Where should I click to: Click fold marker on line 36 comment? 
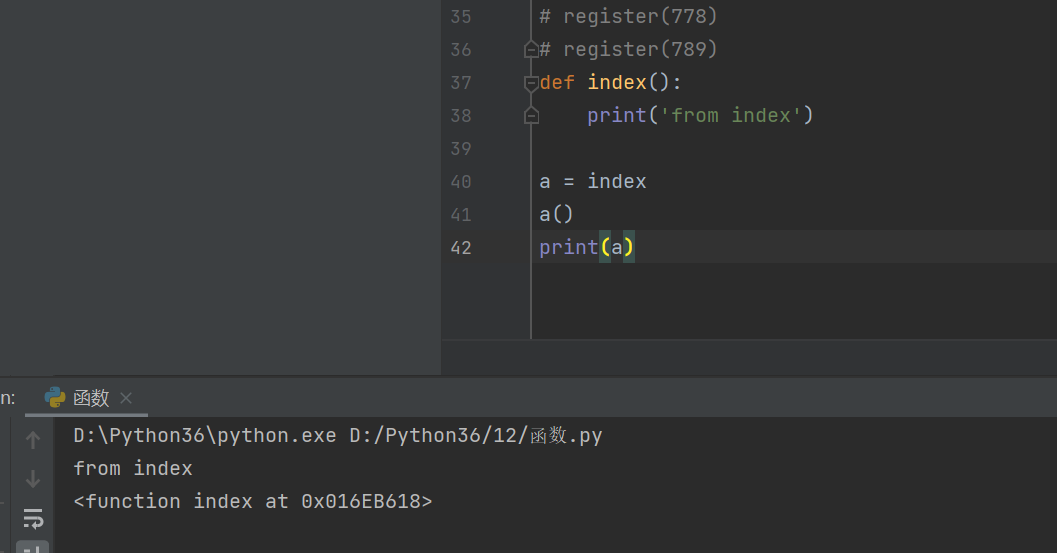tap(531, 49)
